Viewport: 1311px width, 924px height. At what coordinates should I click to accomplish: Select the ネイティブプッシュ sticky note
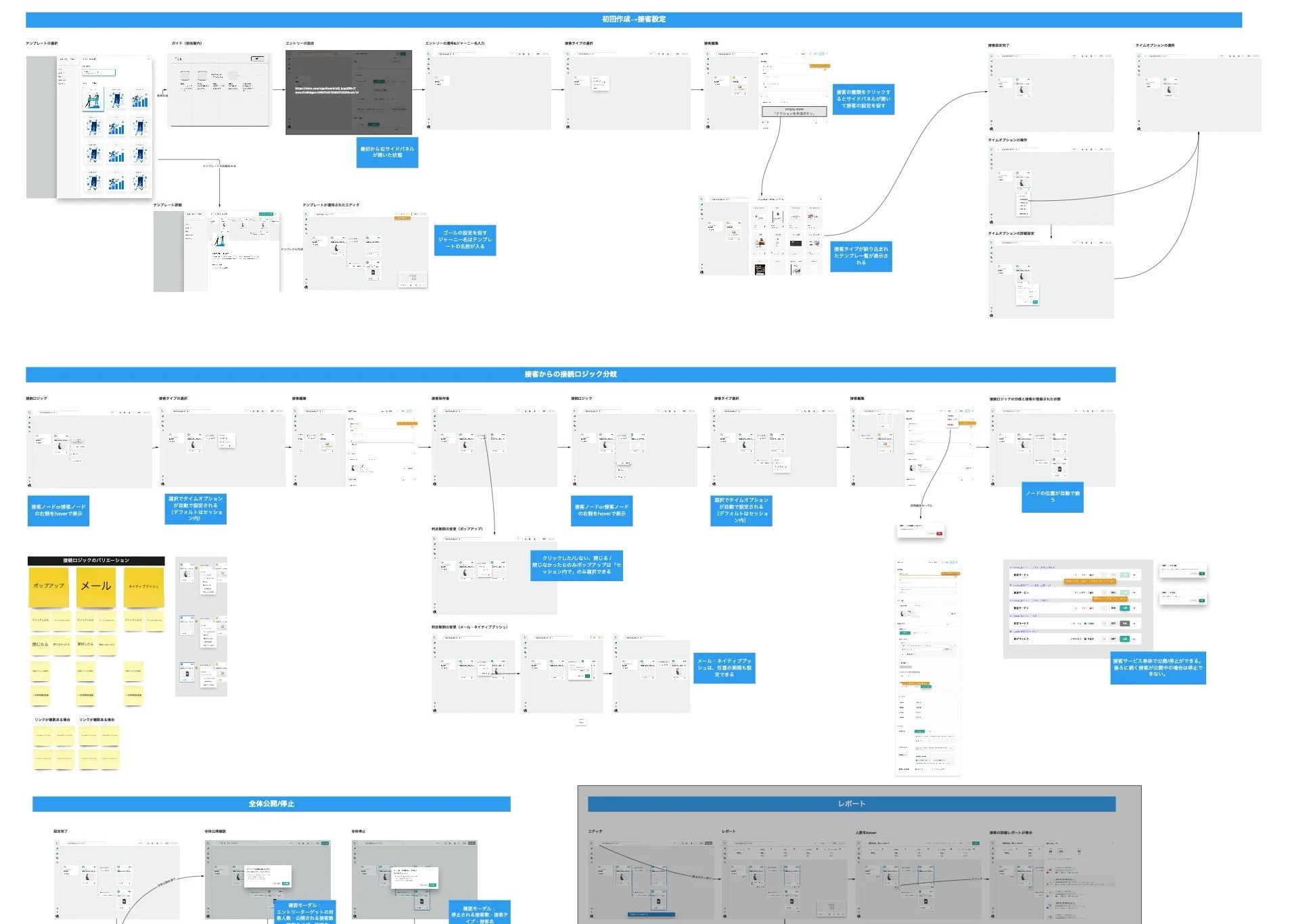143,586
